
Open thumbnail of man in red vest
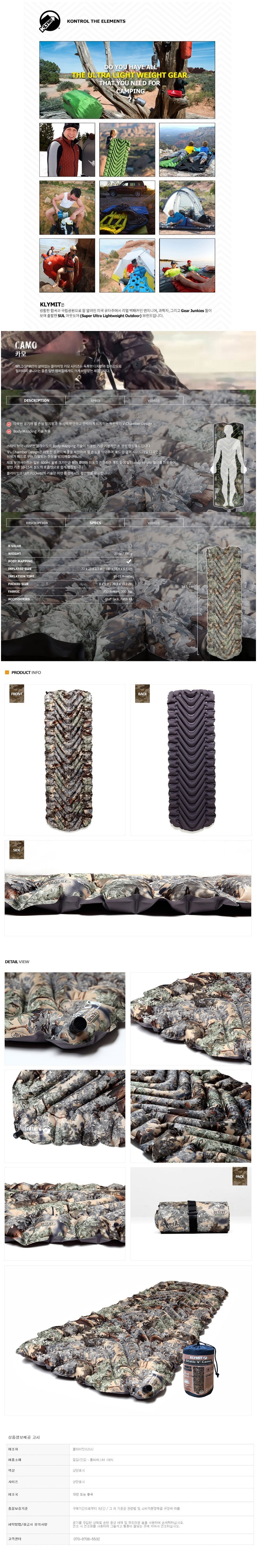tap(67, 150)
